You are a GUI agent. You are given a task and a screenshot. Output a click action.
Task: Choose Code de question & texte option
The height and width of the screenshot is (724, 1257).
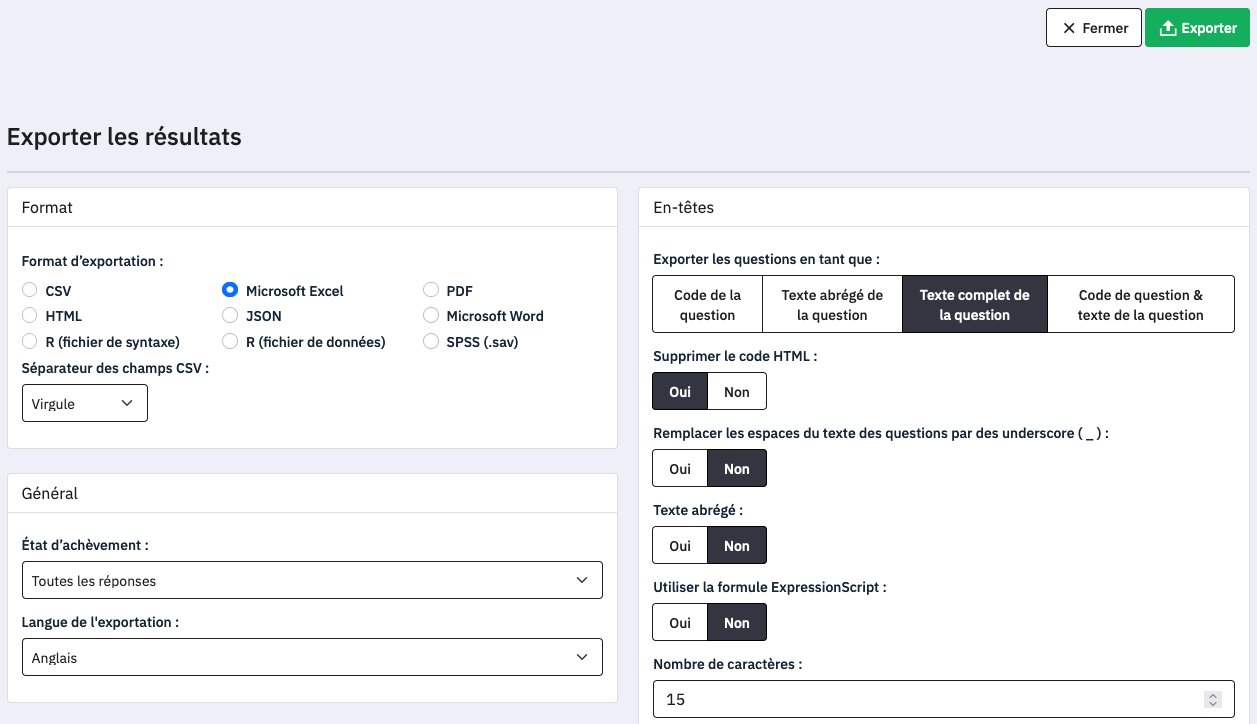point(1140,305)
